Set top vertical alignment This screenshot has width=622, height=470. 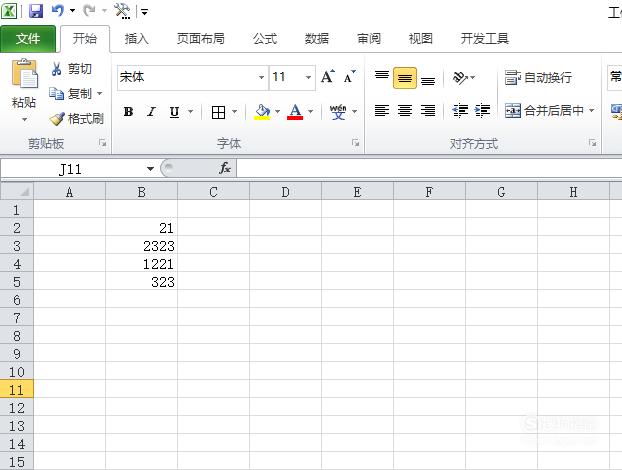pyautogui.click(x=382, y=77)
